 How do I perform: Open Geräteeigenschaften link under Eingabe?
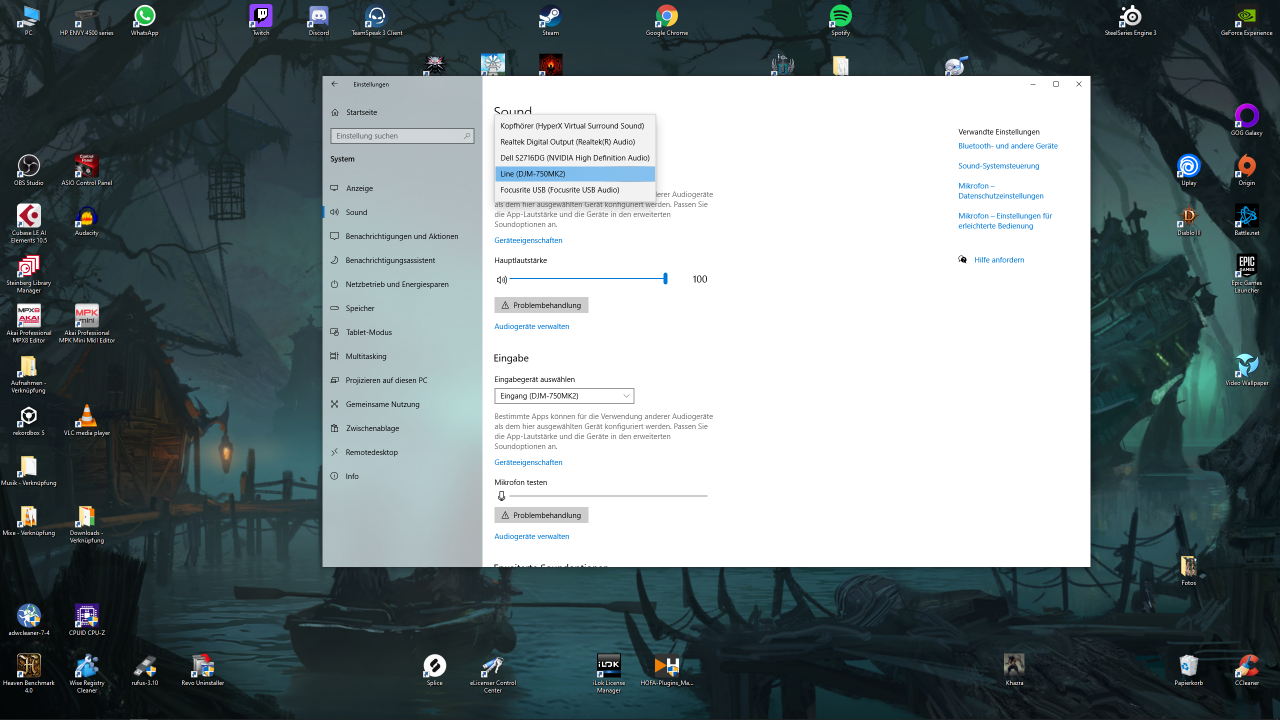[x=528, y=463]
